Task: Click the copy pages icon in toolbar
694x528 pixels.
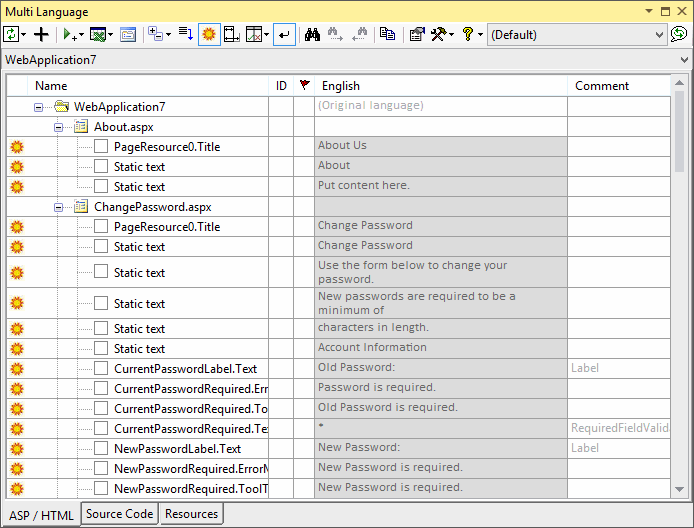Action: [387, 34]
